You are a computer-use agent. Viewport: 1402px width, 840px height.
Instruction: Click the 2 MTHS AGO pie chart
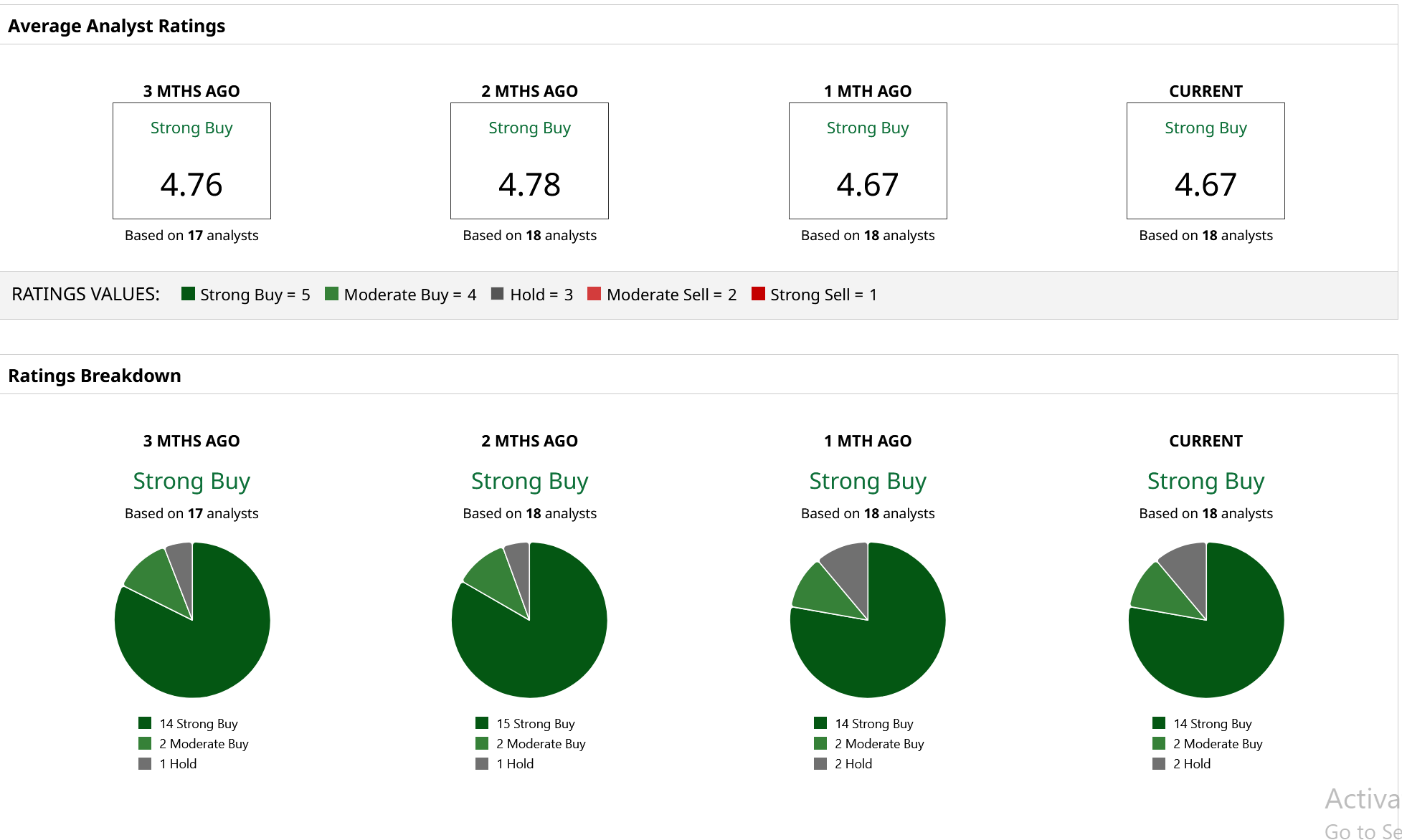529,620
